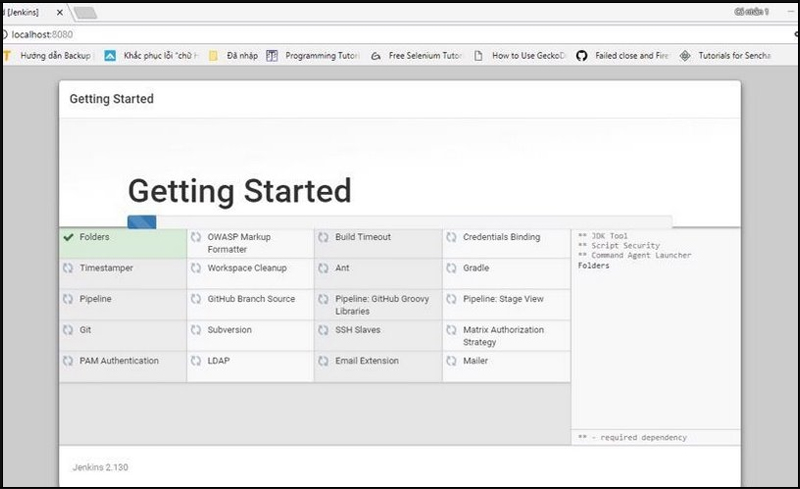
Task: Click the Free Selenium Tutorials bookmark icon
Action: coord(376,56)
